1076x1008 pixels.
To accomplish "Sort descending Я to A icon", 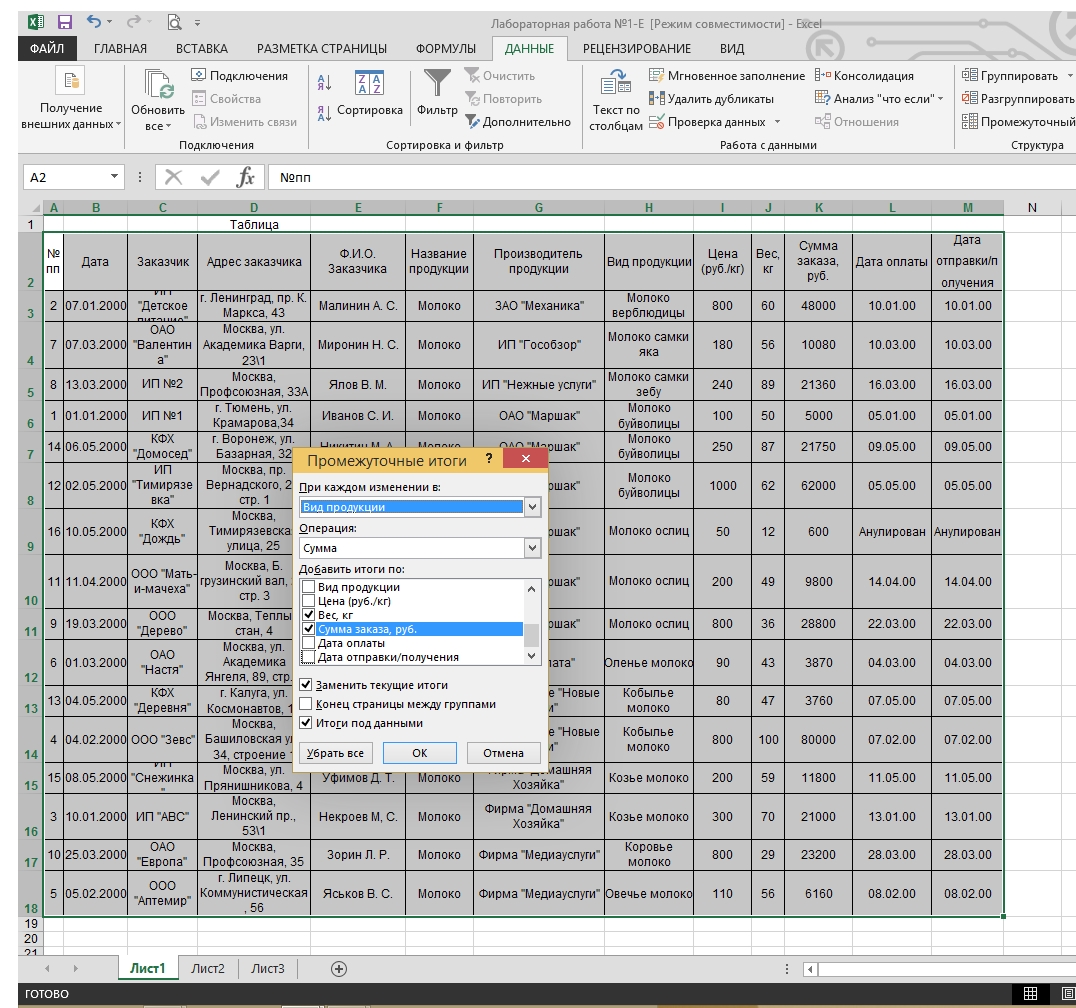I will click(x=325, y=113).
